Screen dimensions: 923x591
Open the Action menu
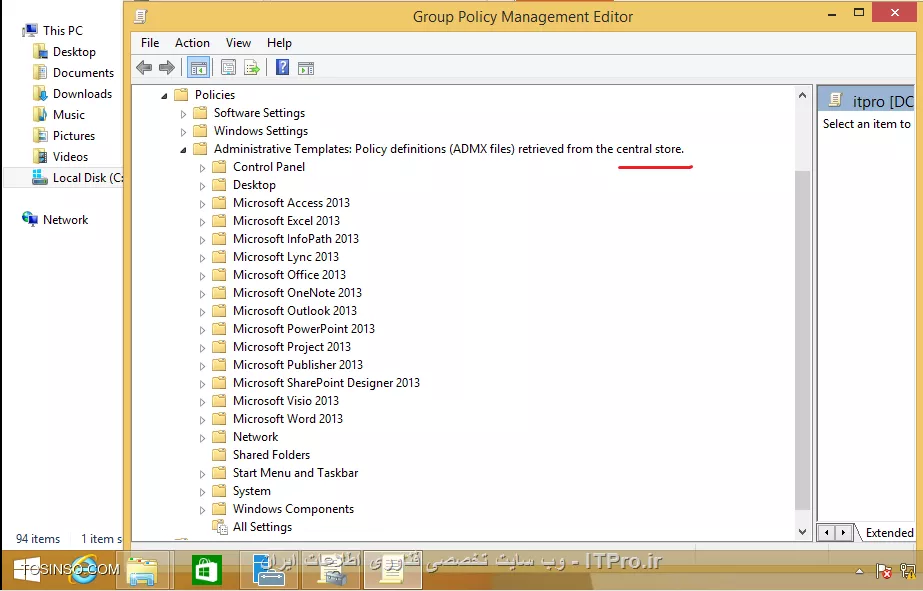point(192,43)
